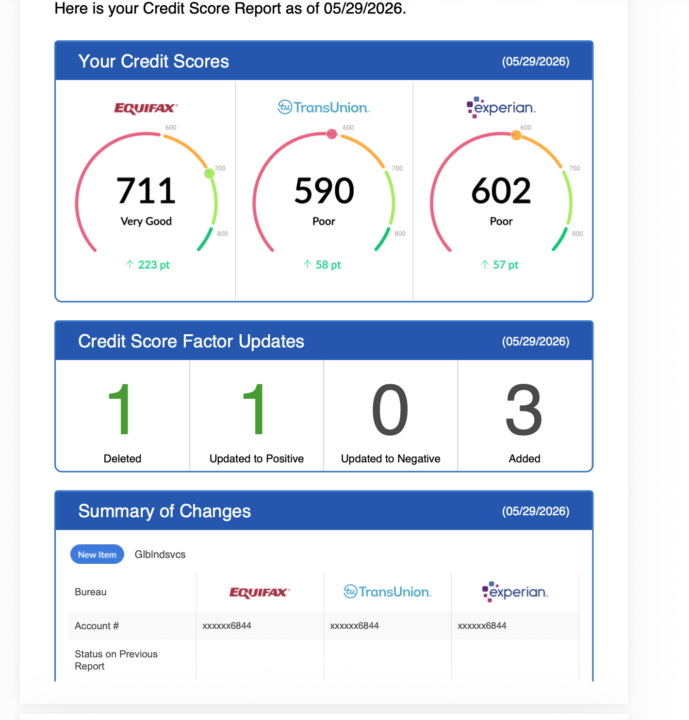Click the Updated to Positive label
The height and width of the screenshot is (720, 689).
click(x=256, y=459)
